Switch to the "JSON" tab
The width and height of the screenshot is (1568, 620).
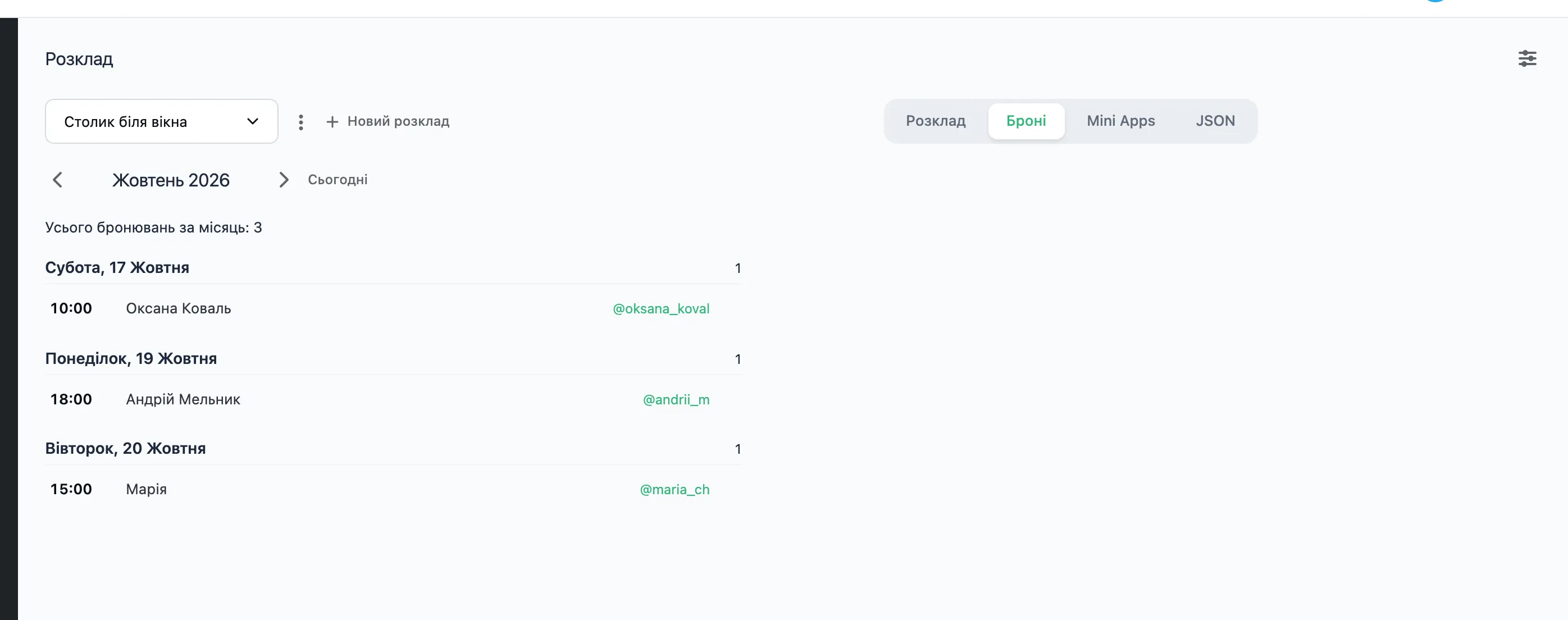tap(1215, 121)
